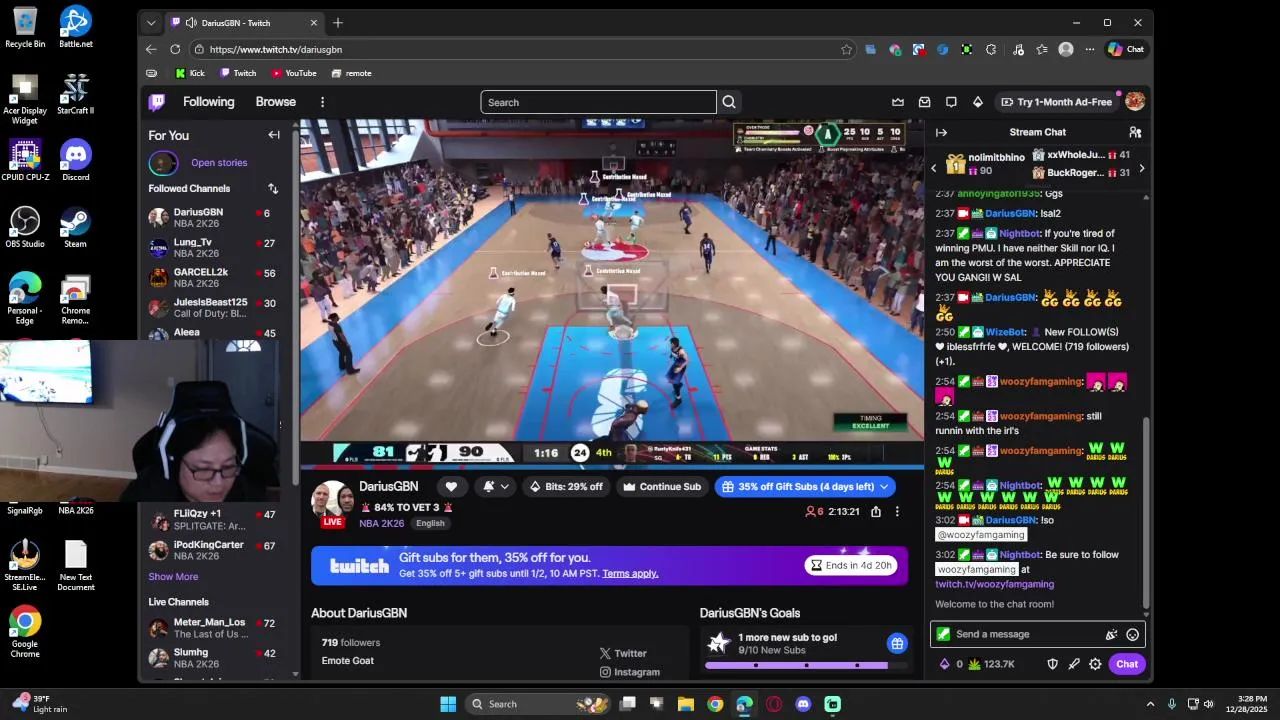Viewport: 1280px width, 720px height.
Task: Open the Kick bookmark
Action: [x=189, y=73]
